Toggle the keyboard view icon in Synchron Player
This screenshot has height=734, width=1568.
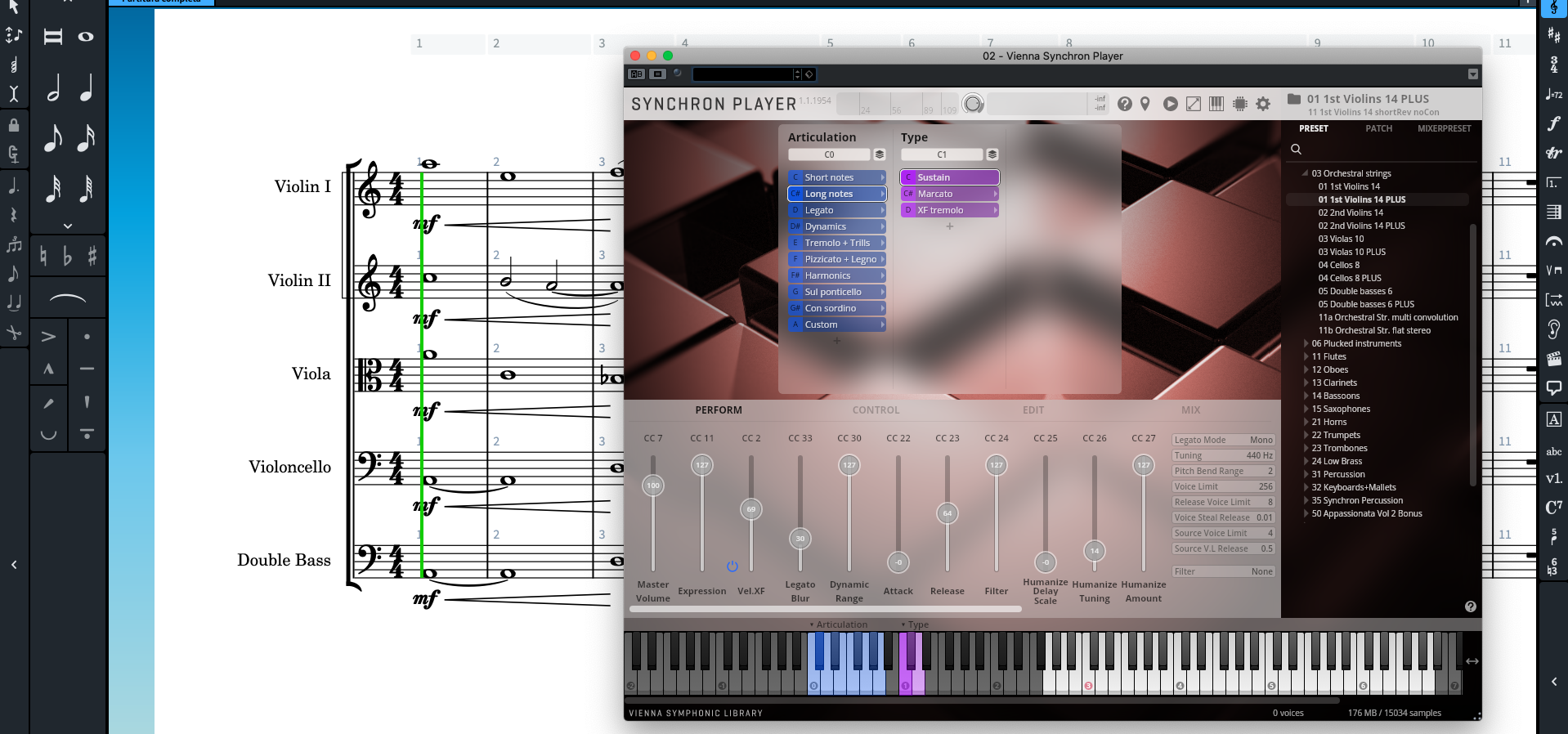tap(1216, 104)
